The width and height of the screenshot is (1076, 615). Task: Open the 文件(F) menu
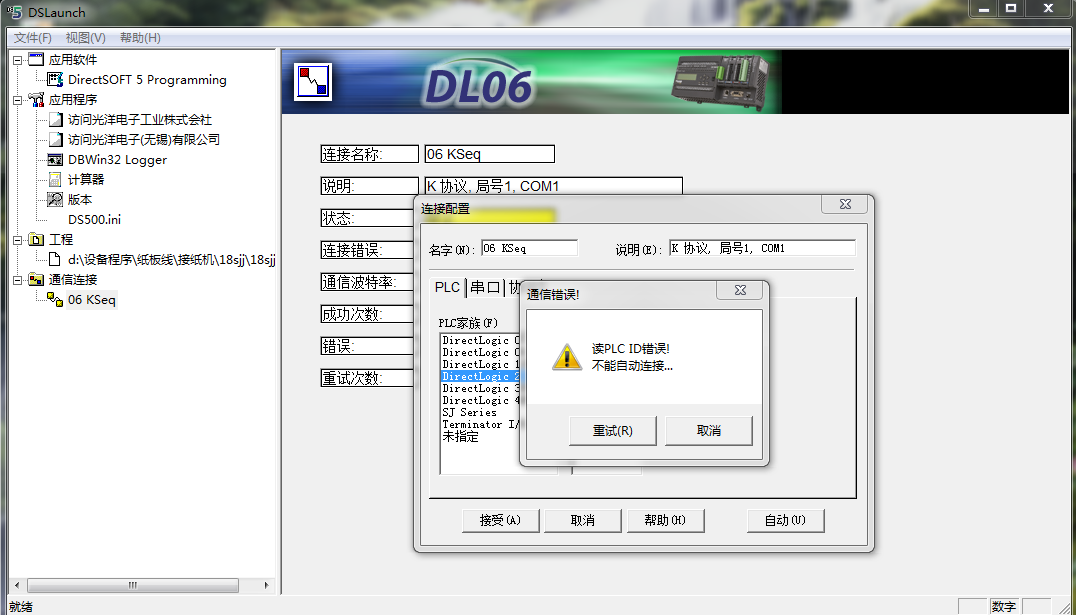click(33, 38)
